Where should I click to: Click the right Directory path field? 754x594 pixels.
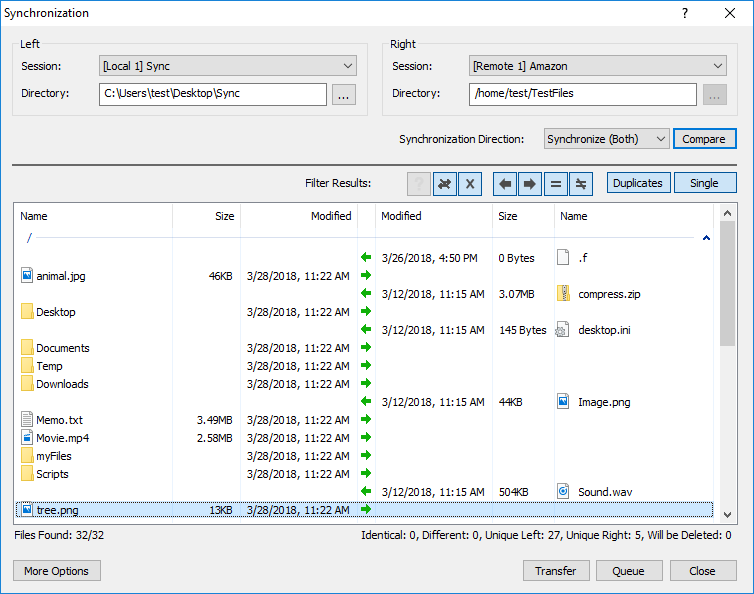[582, 94]
